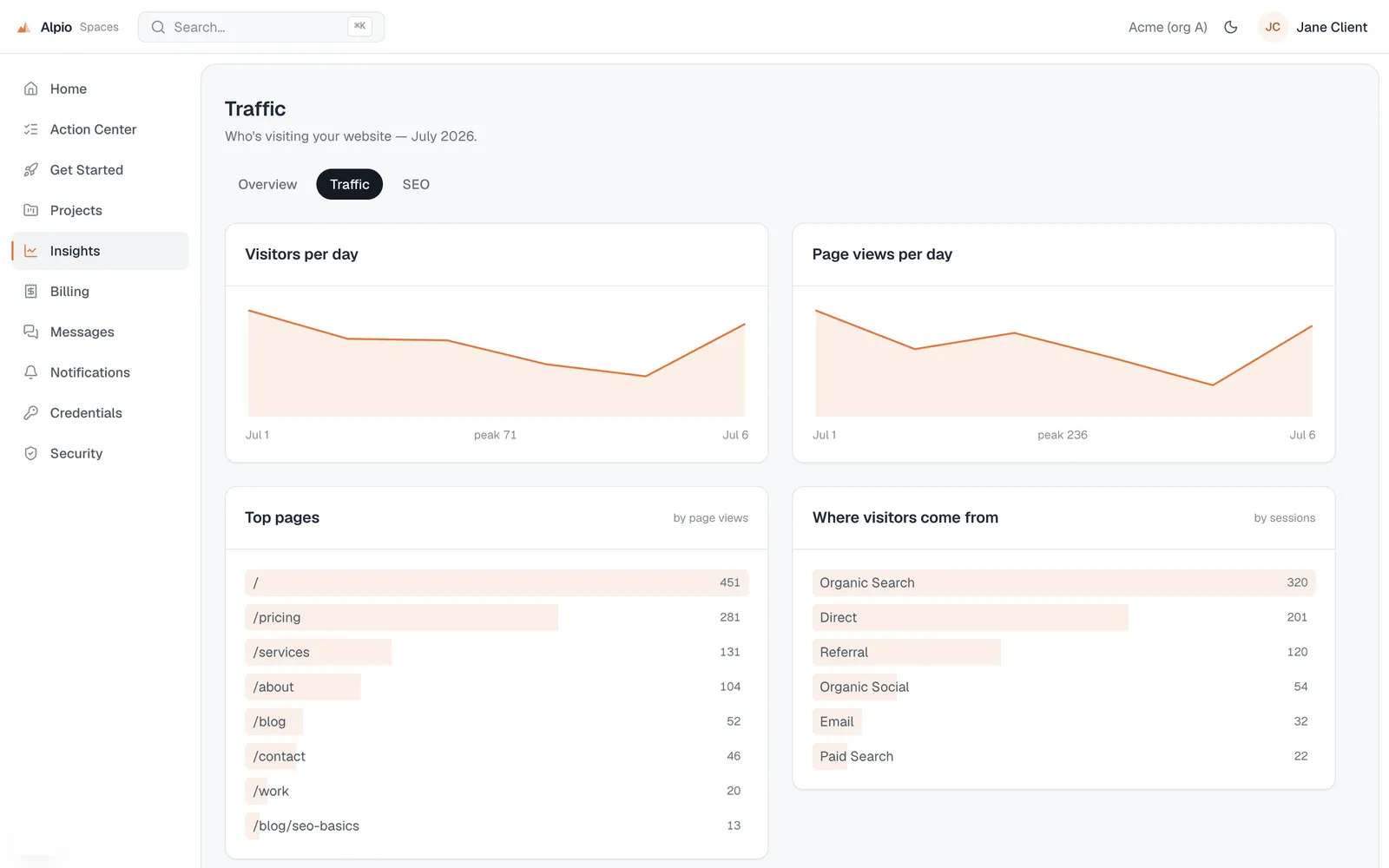Click the /blog/seo-basics page row
Image resolution: width=1389 pixels, height=868 pixels.
click(x=497, y=825)
